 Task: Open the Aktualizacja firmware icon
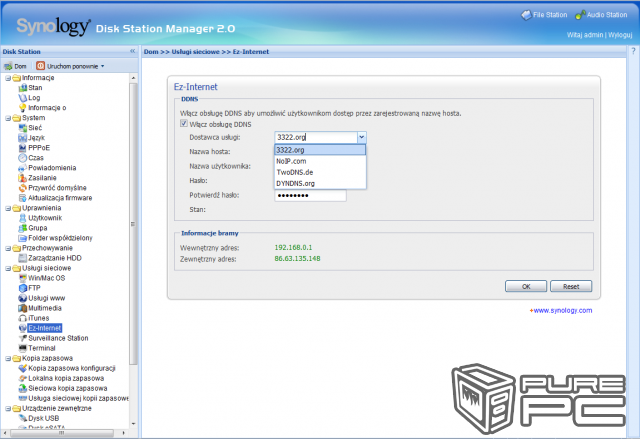tap(23, 198)
